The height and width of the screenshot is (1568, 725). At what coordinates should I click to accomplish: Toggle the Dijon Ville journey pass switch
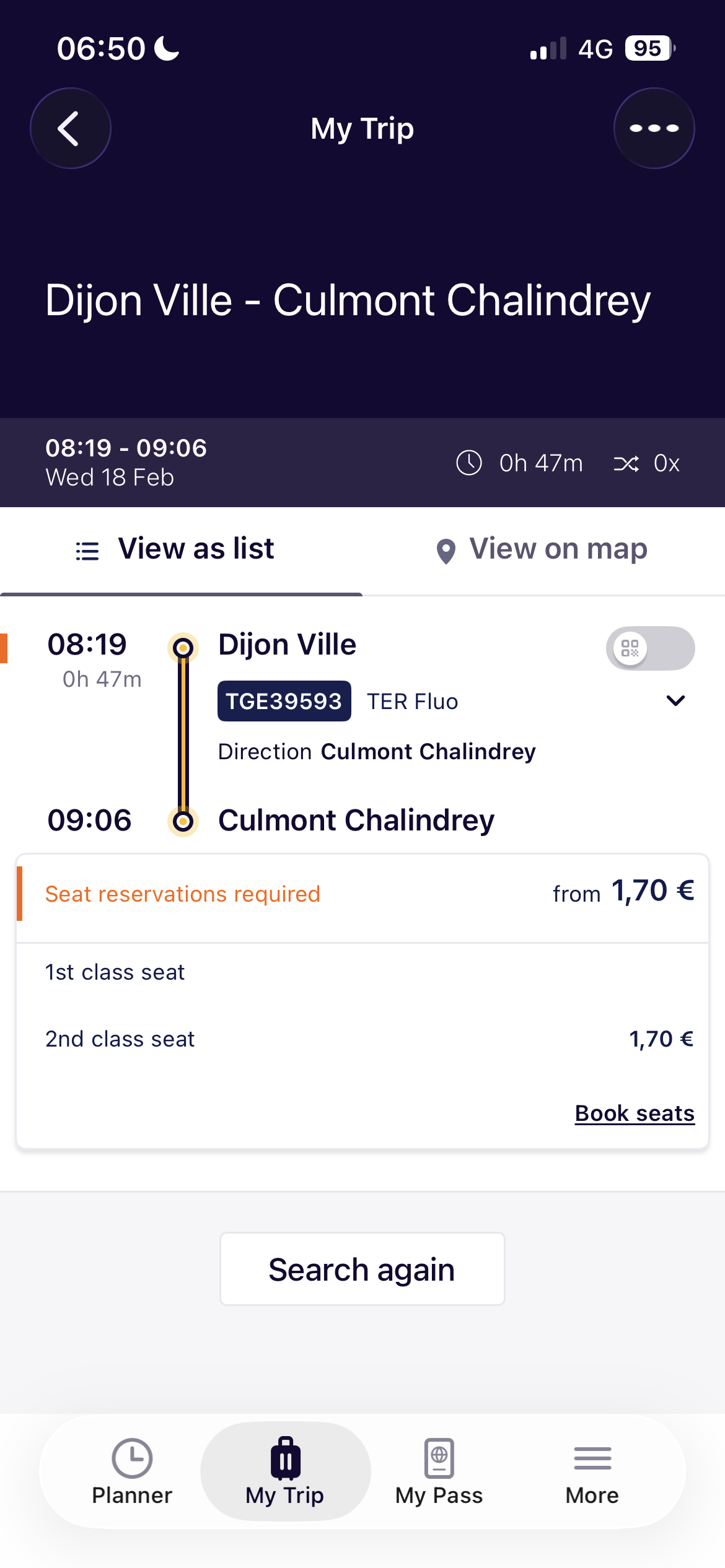coord(650,648)
